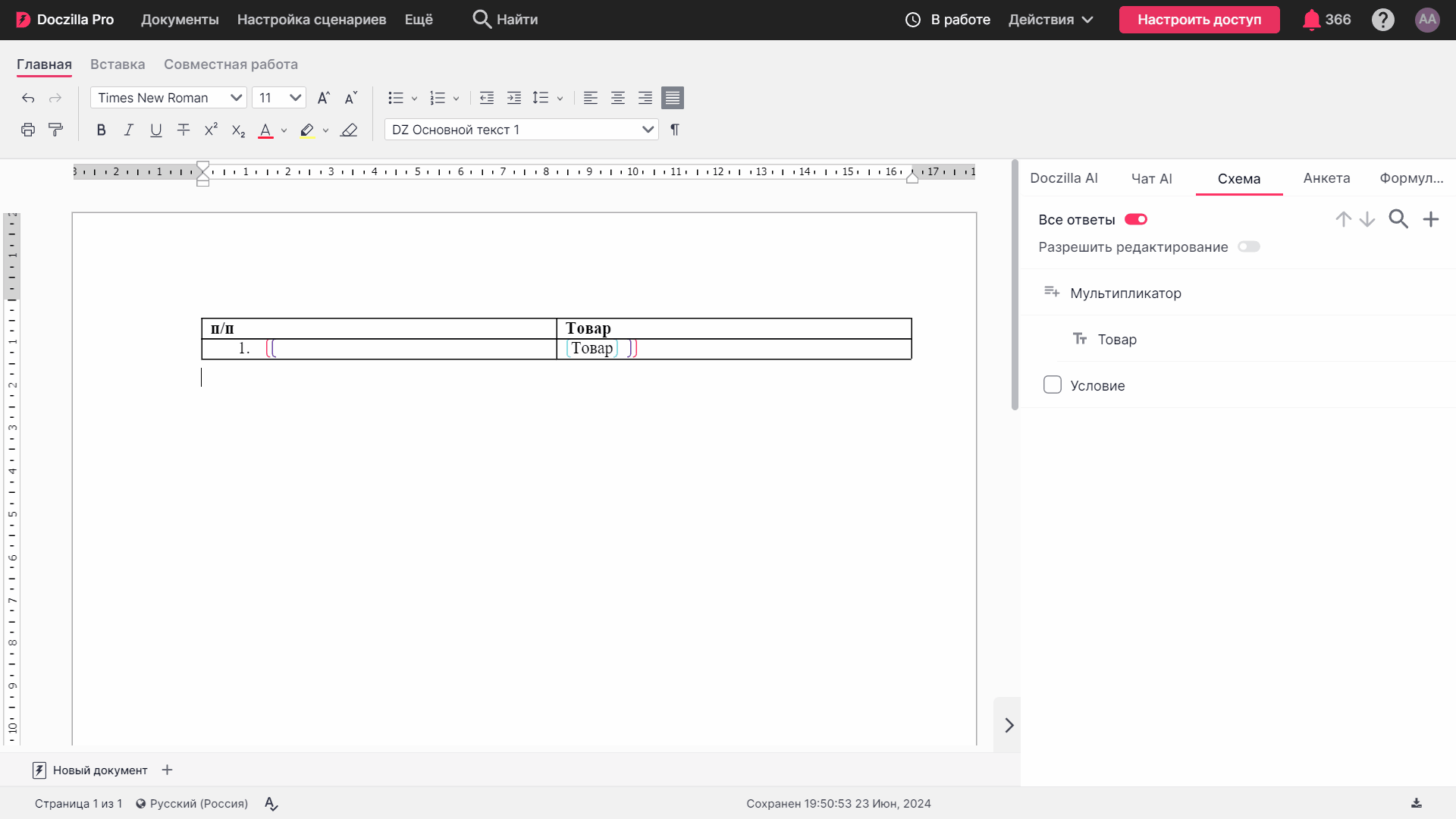Screen dimensions: 1456x819
Task: Switch to the Вставка tab
Action: (118, 64)
